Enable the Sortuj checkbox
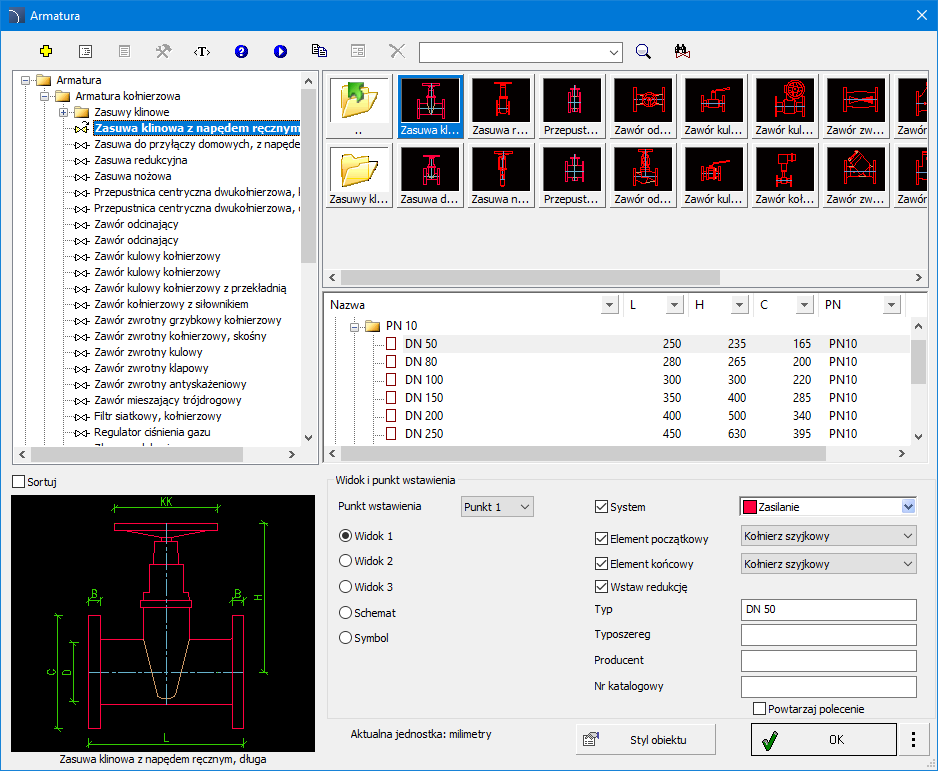 tap(19, 482)
